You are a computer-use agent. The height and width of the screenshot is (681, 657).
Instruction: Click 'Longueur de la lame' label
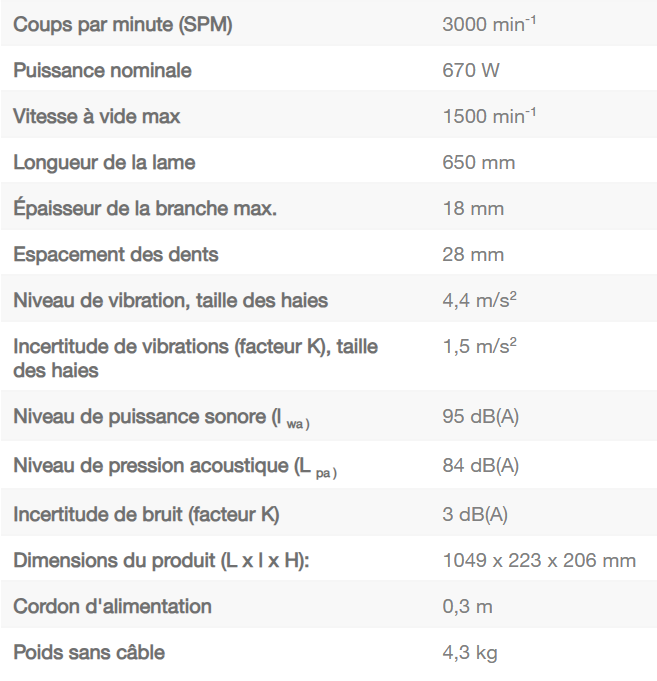coord(104,163)
